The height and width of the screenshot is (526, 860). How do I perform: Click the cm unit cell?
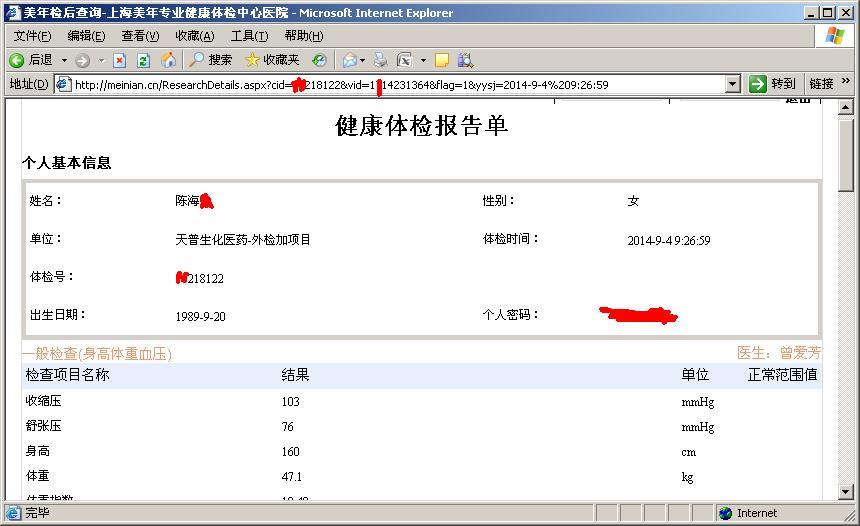pyautogui.click(x=688, y=453)
